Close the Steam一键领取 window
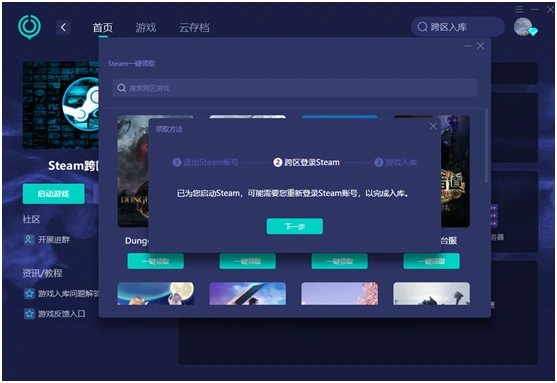557x383 pixels. (480, 46)
